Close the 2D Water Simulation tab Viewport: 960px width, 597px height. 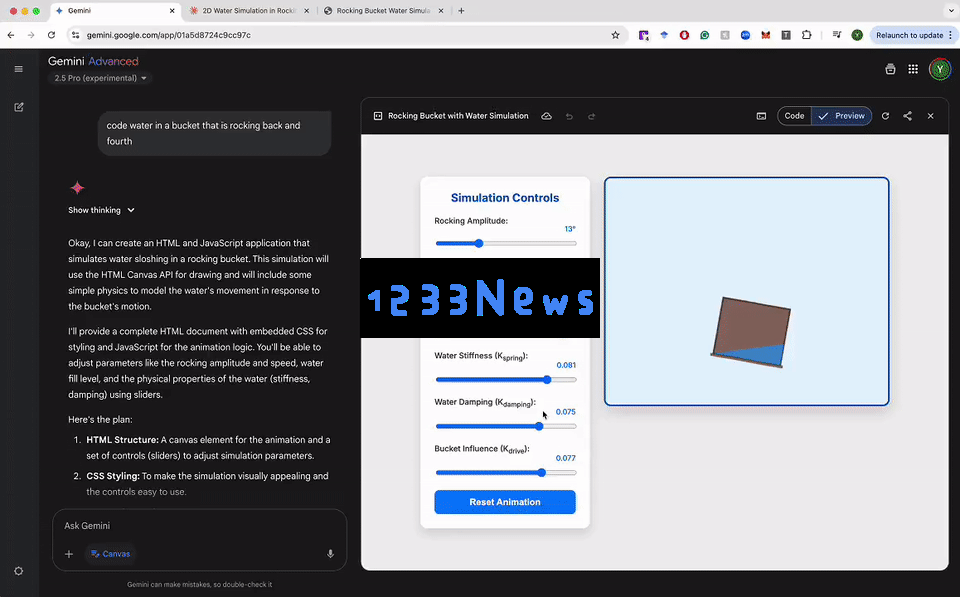[x=306, y=10]
